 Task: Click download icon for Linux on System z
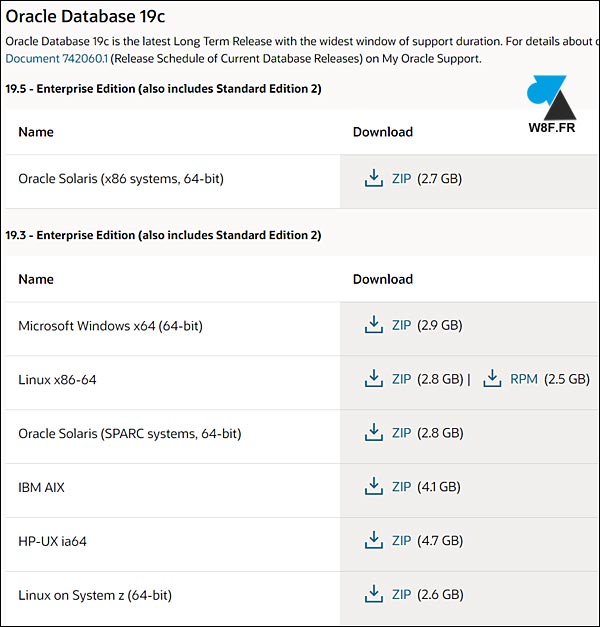click(374, 594)
